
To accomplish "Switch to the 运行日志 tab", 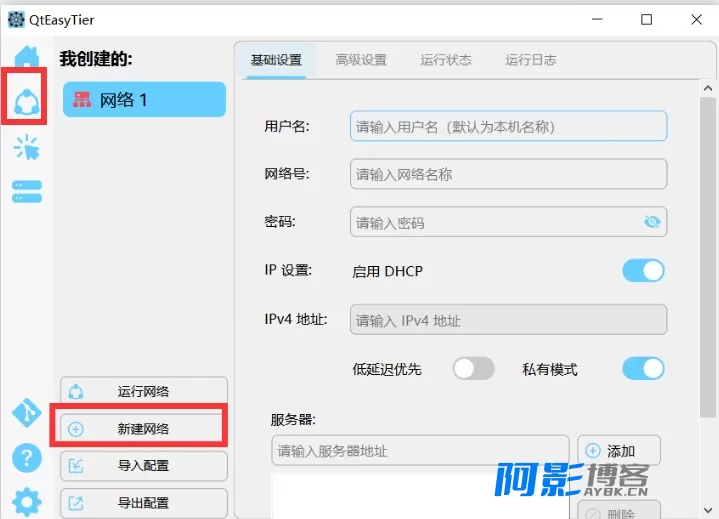I will pos(531,60).
